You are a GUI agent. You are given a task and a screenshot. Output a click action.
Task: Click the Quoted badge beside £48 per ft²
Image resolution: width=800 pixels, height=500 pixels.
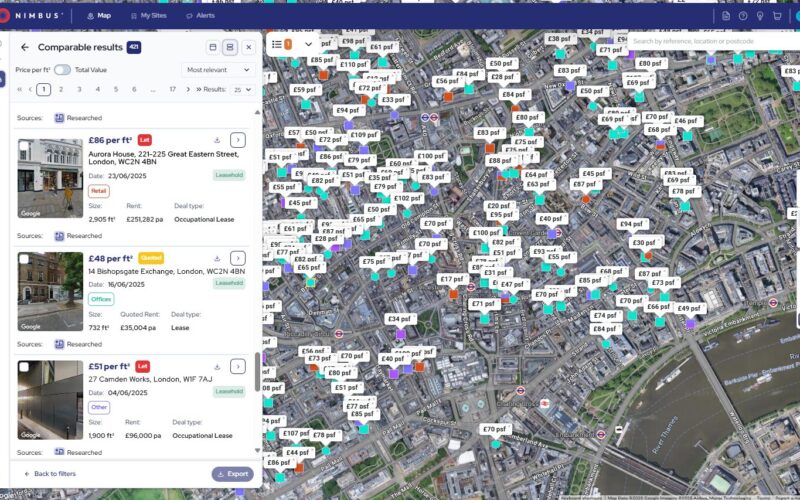pyautogui.click(x=151, y=258)
